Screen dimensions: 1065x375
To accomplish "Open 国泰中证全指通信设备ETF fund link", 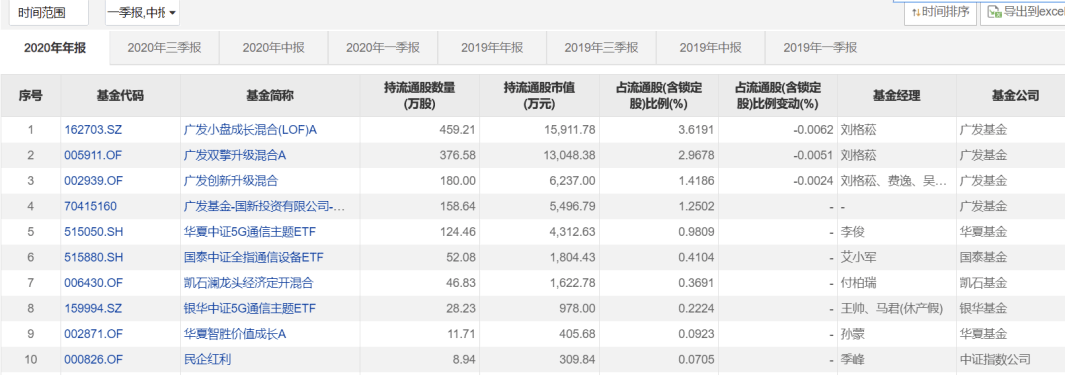I will [254, 258].
